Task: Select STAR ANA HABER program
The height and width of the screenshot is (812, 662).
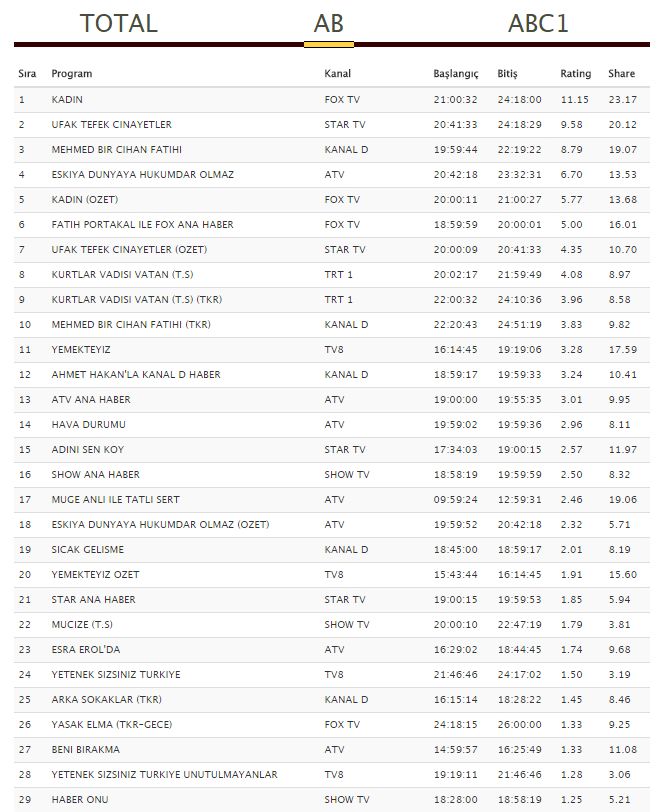Action: tap(93, 600)
